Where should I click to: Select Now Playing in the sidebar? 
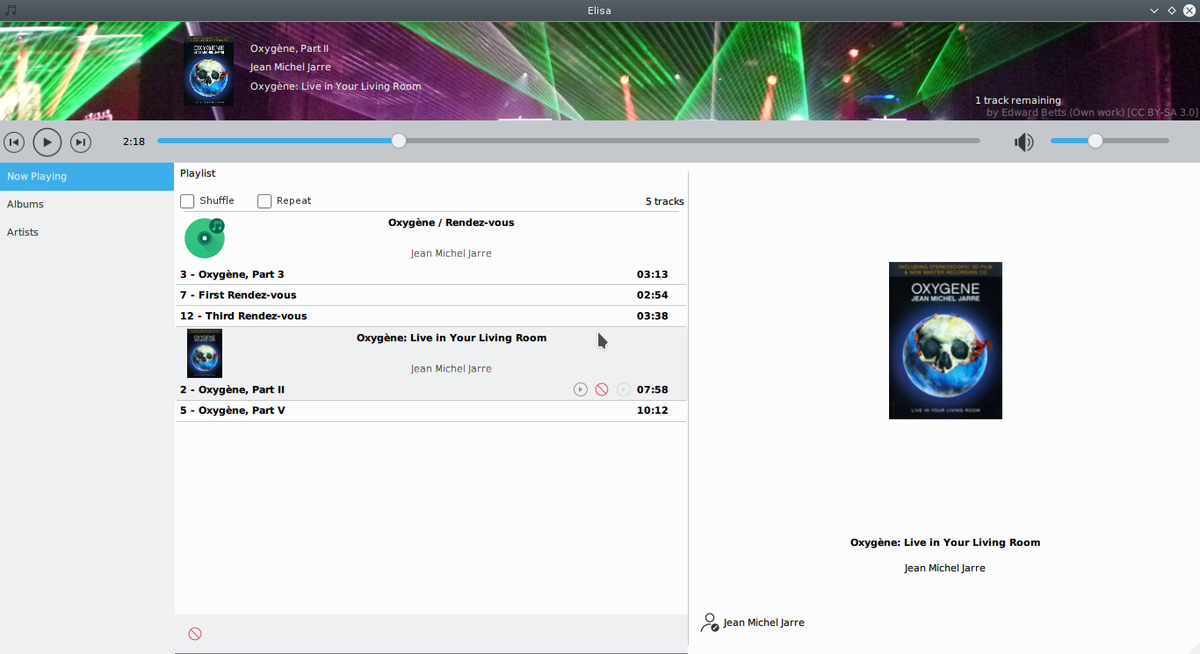tap(37, 176)
